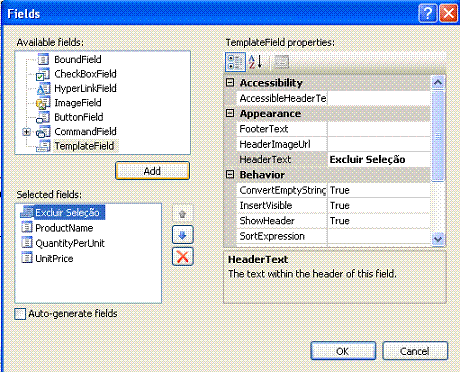Click the CheckBoxField icon
This screenshot has height=372, width=460.
coord(43,74)
